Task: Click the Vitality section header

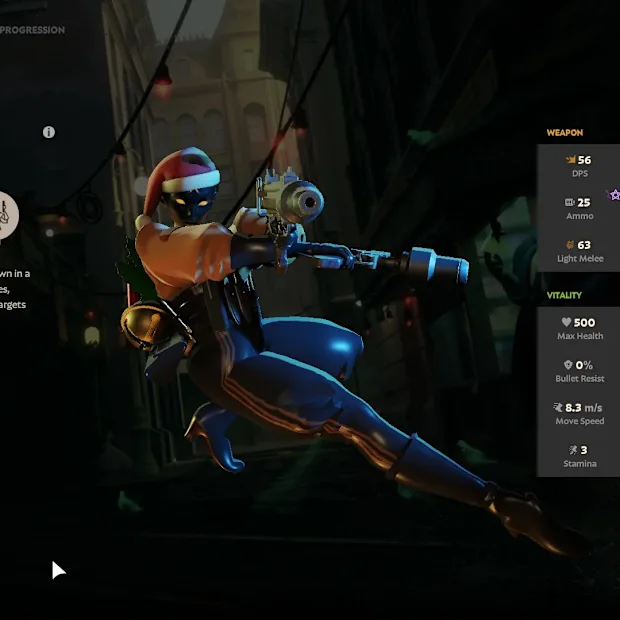Action: [564, 295]
